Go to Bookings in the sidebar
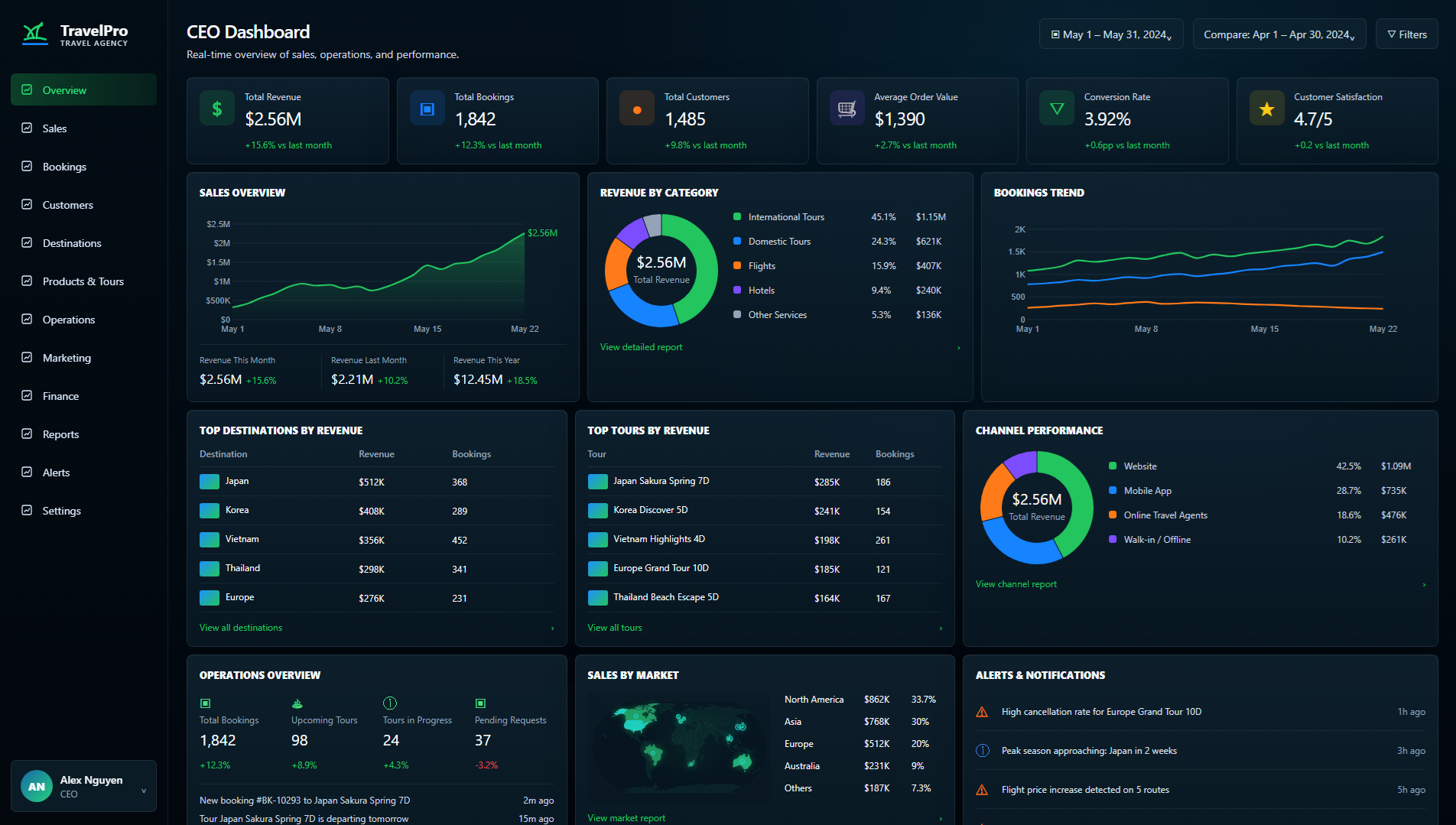The height and width of the screenshot is (825, 1456). tap(83, 166)
